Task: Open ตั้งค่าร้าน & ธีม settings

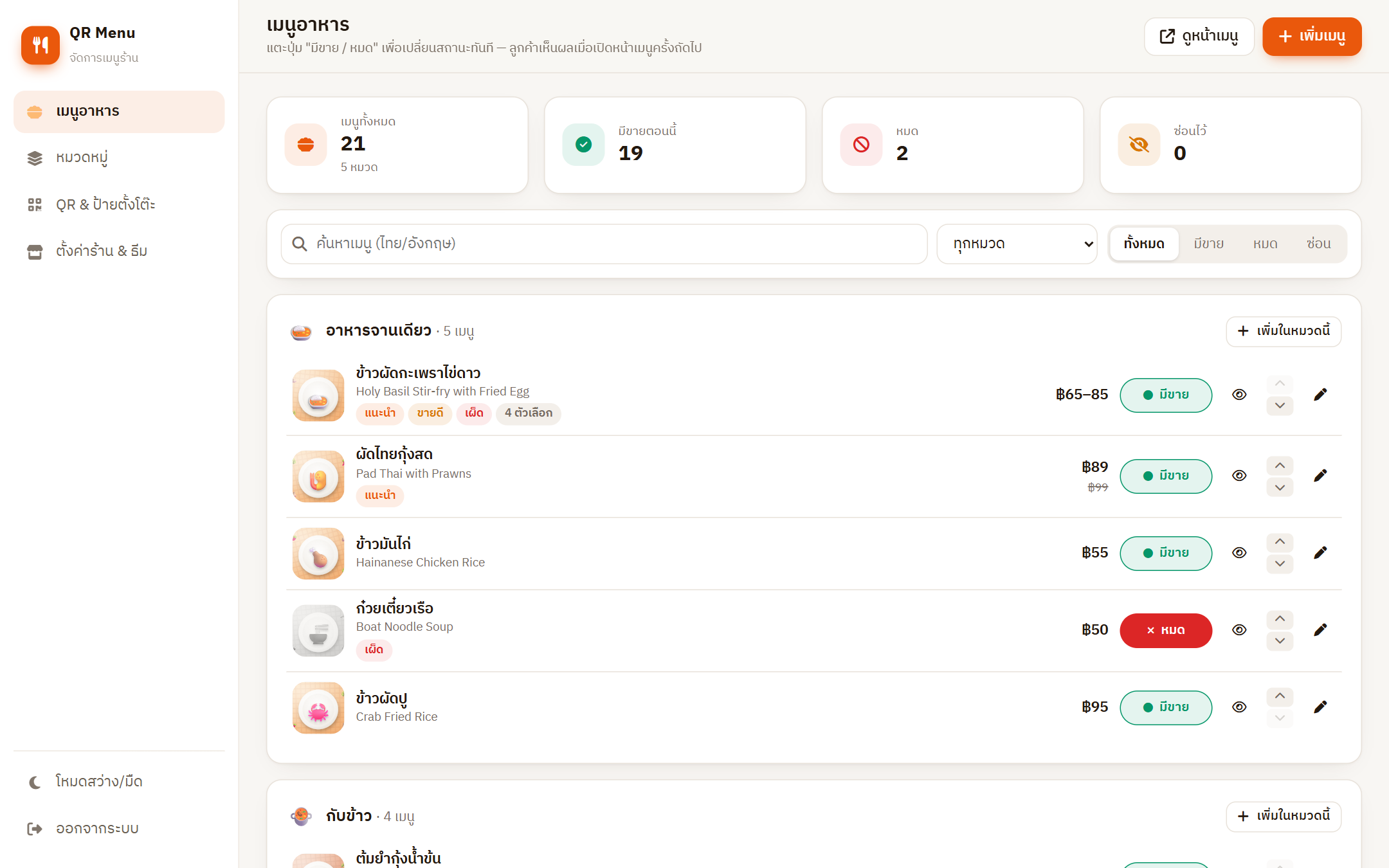Action: click(x=119, y=251)
